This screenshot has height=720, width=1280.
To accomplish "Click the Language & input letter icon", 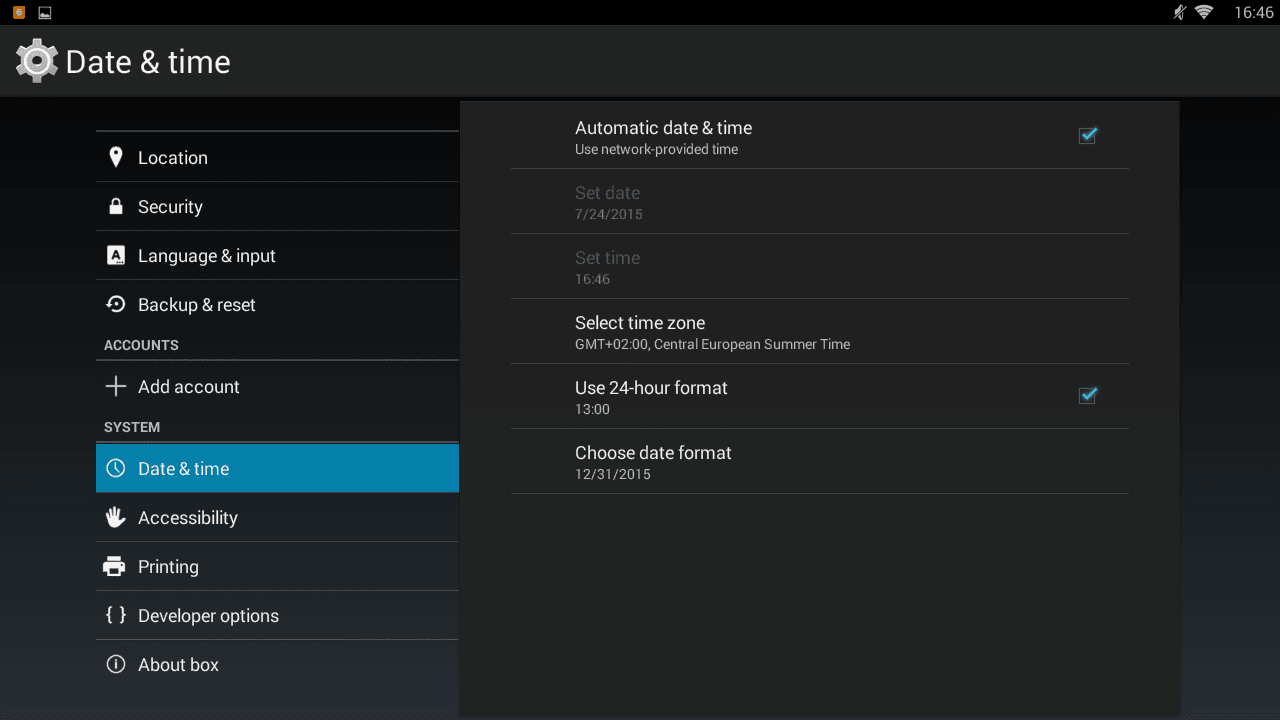I will click(x=116, y=255).
